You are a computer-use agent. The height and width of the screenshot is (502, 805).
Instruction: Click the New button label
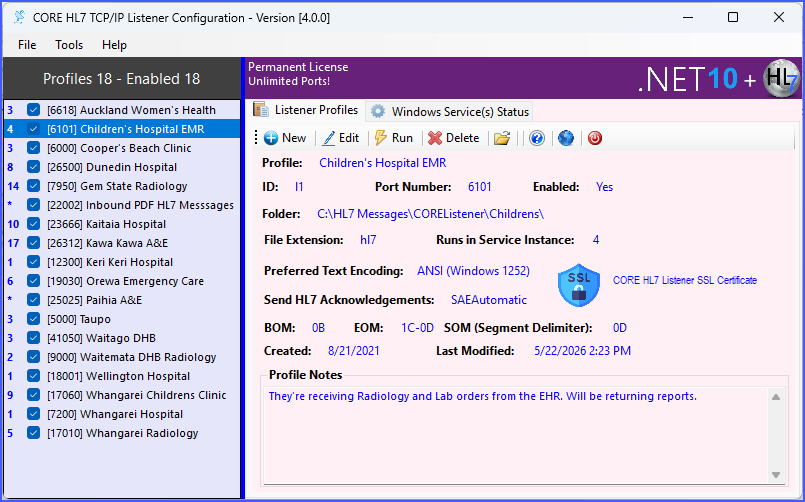(294, 138)
